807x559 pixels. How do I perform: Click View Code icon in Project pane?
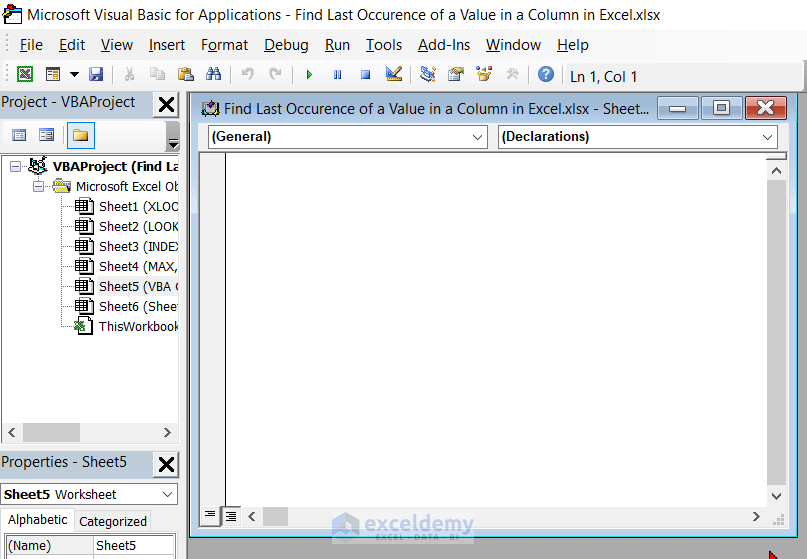tap(19, 135)
